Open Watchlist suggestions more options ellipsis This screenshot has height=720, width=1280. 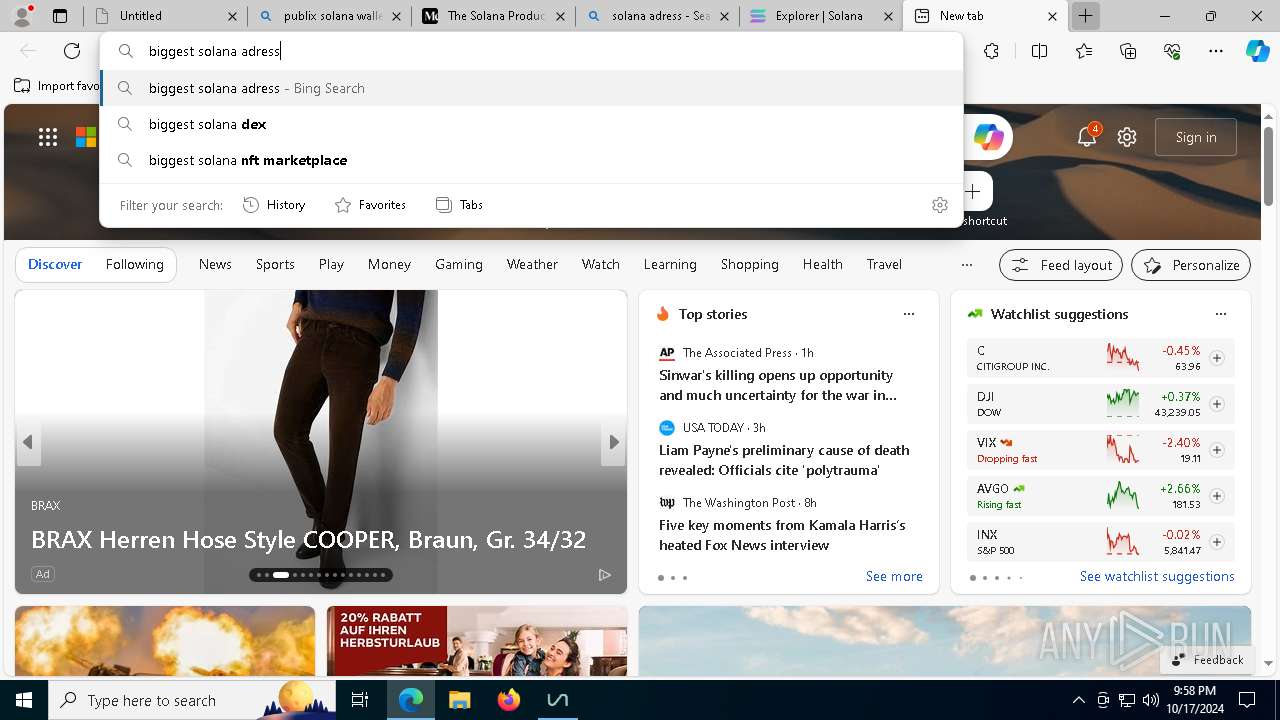pyautogui.click(x=1221, y=314)
